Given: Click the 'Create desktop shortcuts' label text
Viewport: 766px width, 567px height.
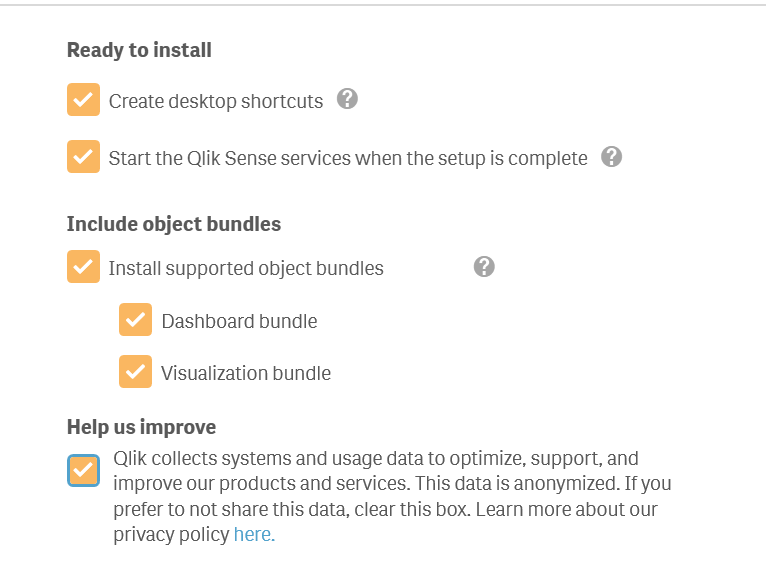Looking at the screenshot, I should pyautogui.click(x=216, y=101).
